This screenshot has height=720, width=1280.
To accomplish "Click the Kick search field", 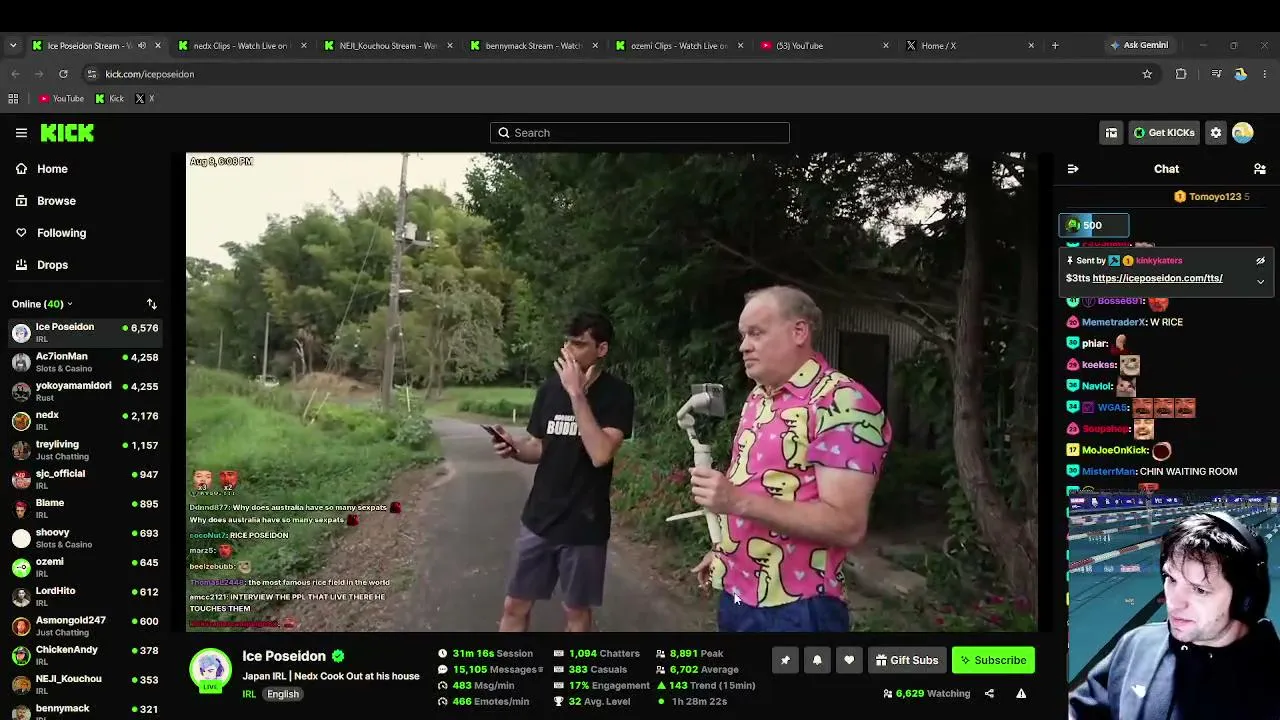I will (x=640, y=133).
